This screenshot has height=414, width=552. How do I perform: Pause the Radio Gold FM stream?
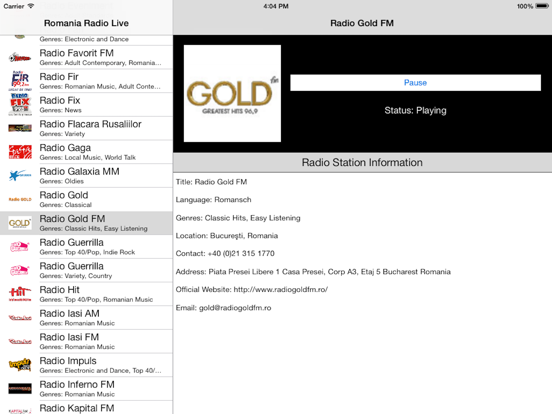[x=415, y=82]
